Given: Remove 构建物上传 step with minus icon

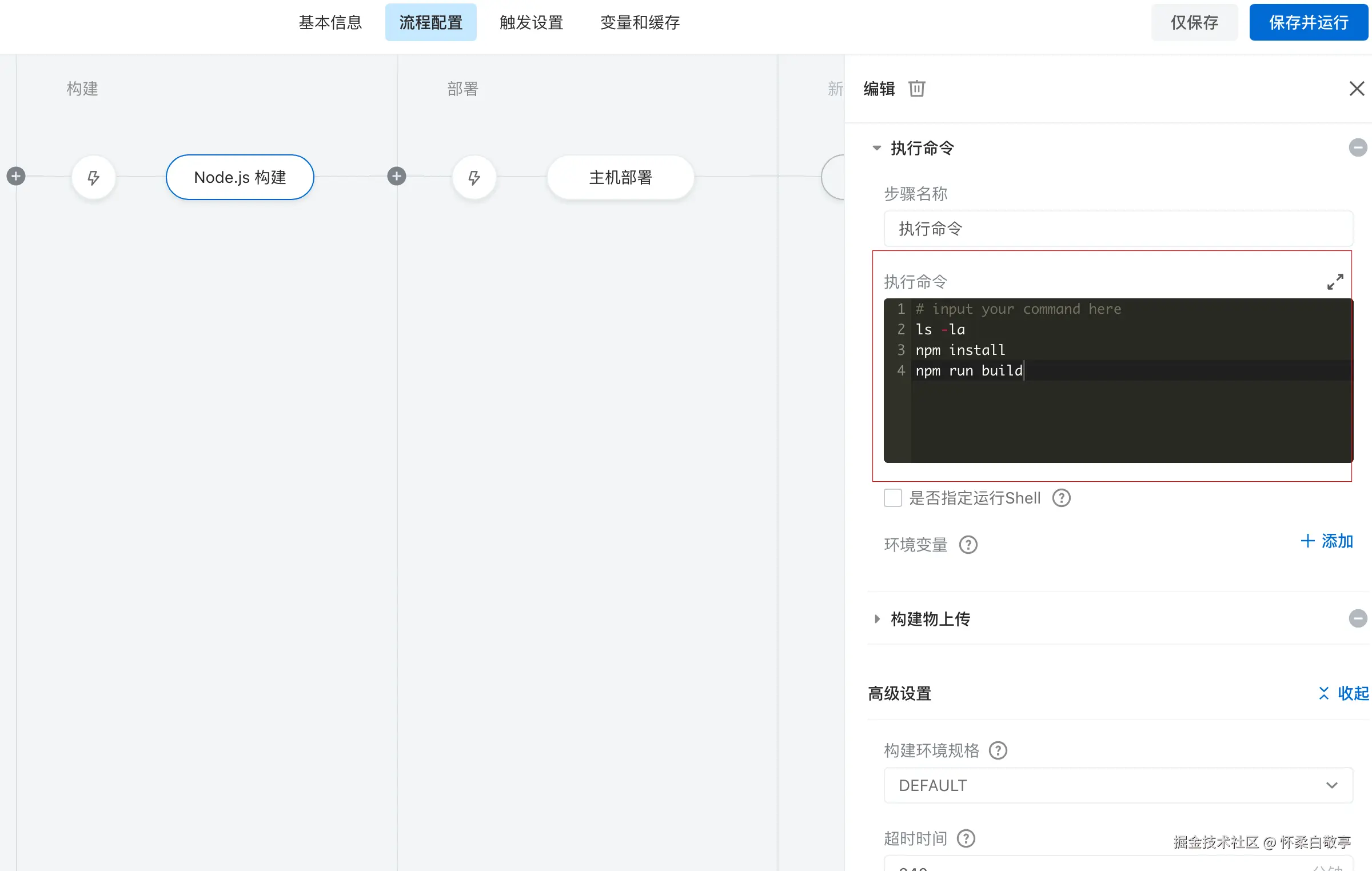Looking at the screenshot, I should pyautogui.click(x=1358, y=618).
